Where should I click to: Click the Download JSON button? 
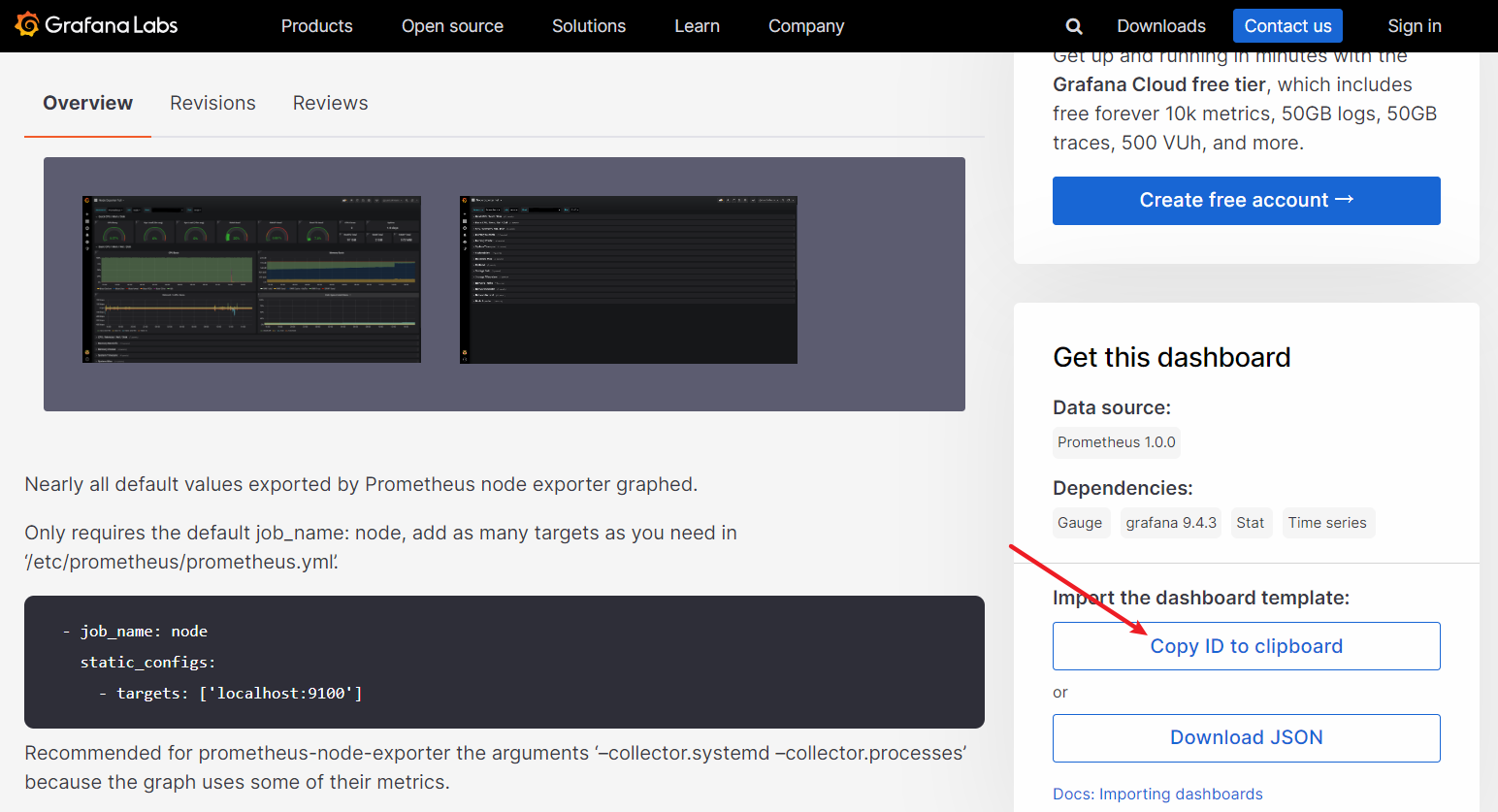(x=1247, y=738)
